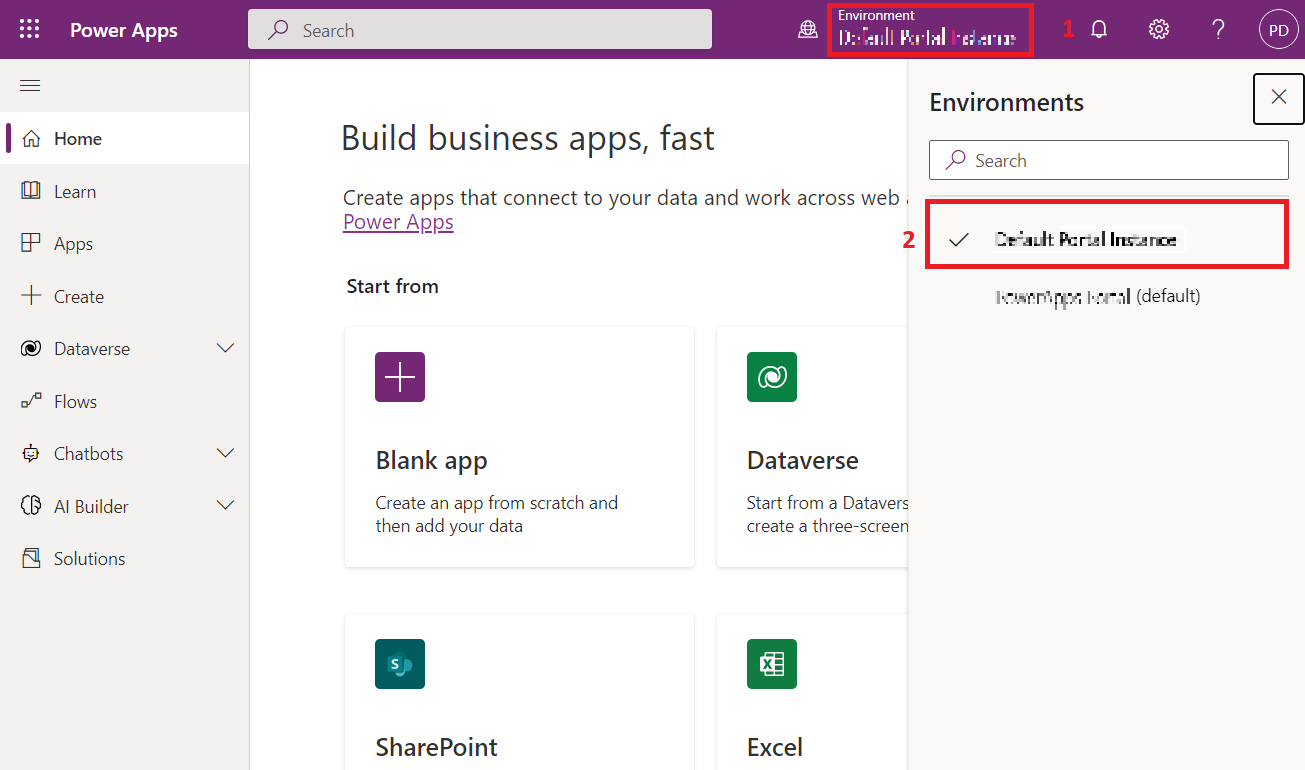Click the Home house icon

31,139
